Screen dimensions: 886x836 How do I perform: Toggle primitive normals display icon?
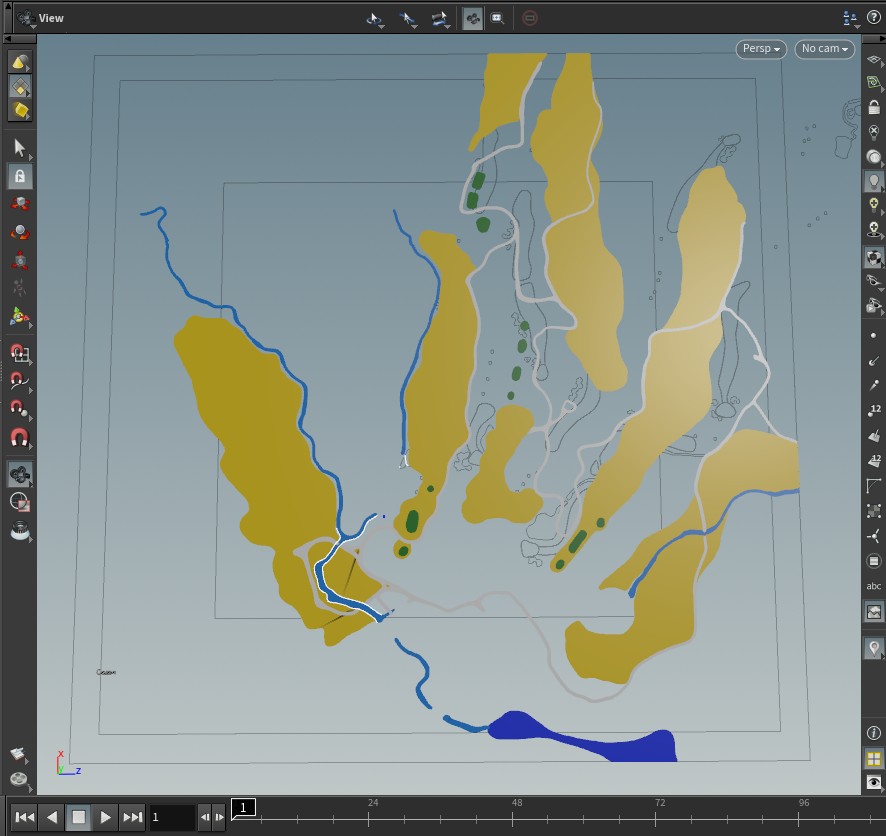[874, 436]
